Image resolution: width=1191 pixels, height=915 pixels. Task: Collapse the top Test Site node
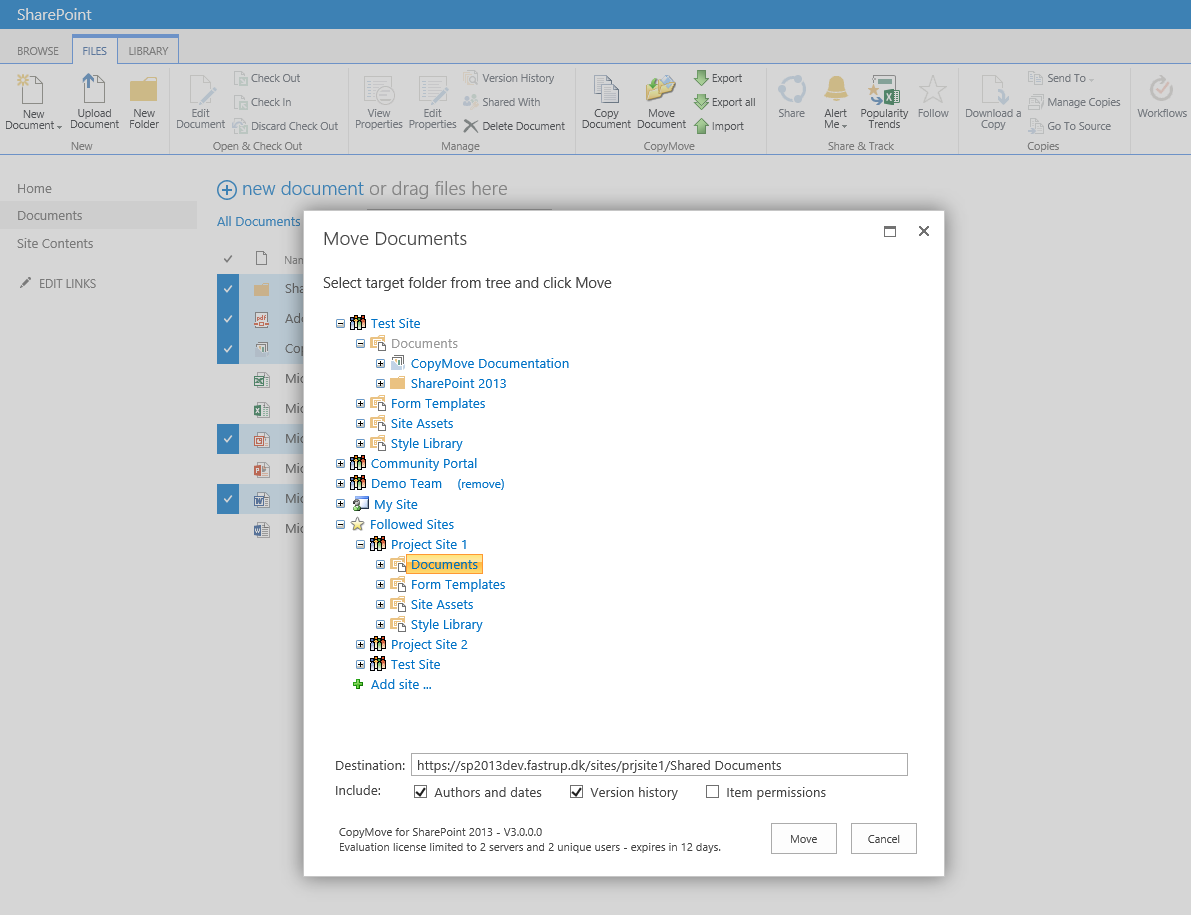(x=340, y=323)
